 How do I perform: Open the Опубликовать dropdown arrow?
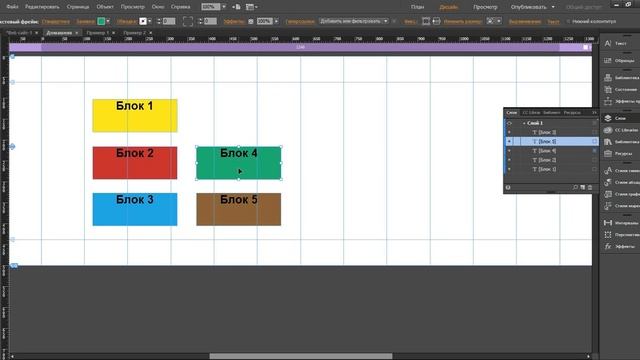[x=553, y=7]
